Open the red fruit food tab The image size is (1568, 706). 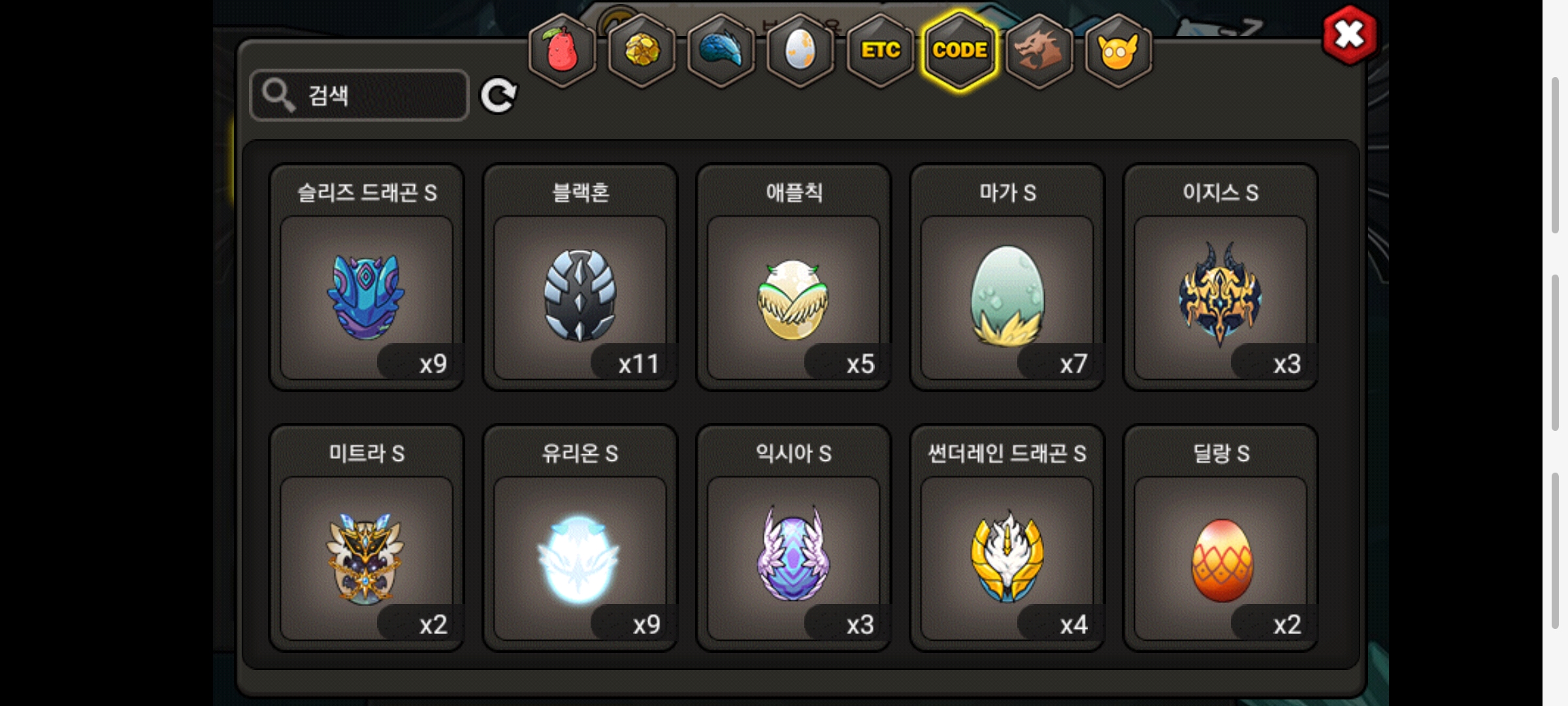(x=562, y=51)
